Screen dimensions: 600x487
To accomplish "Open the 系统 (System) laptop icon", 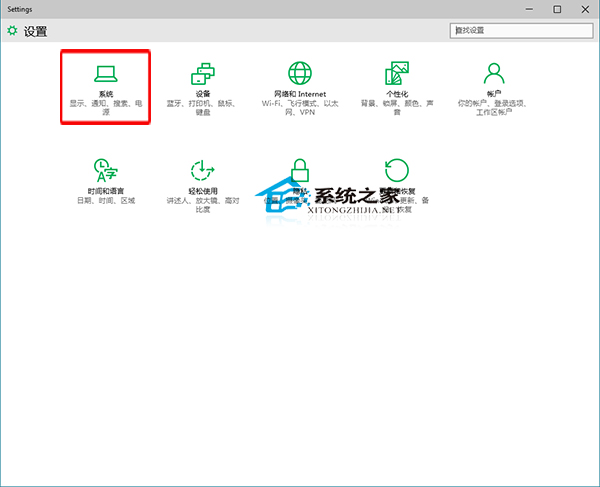I will 105,73.
